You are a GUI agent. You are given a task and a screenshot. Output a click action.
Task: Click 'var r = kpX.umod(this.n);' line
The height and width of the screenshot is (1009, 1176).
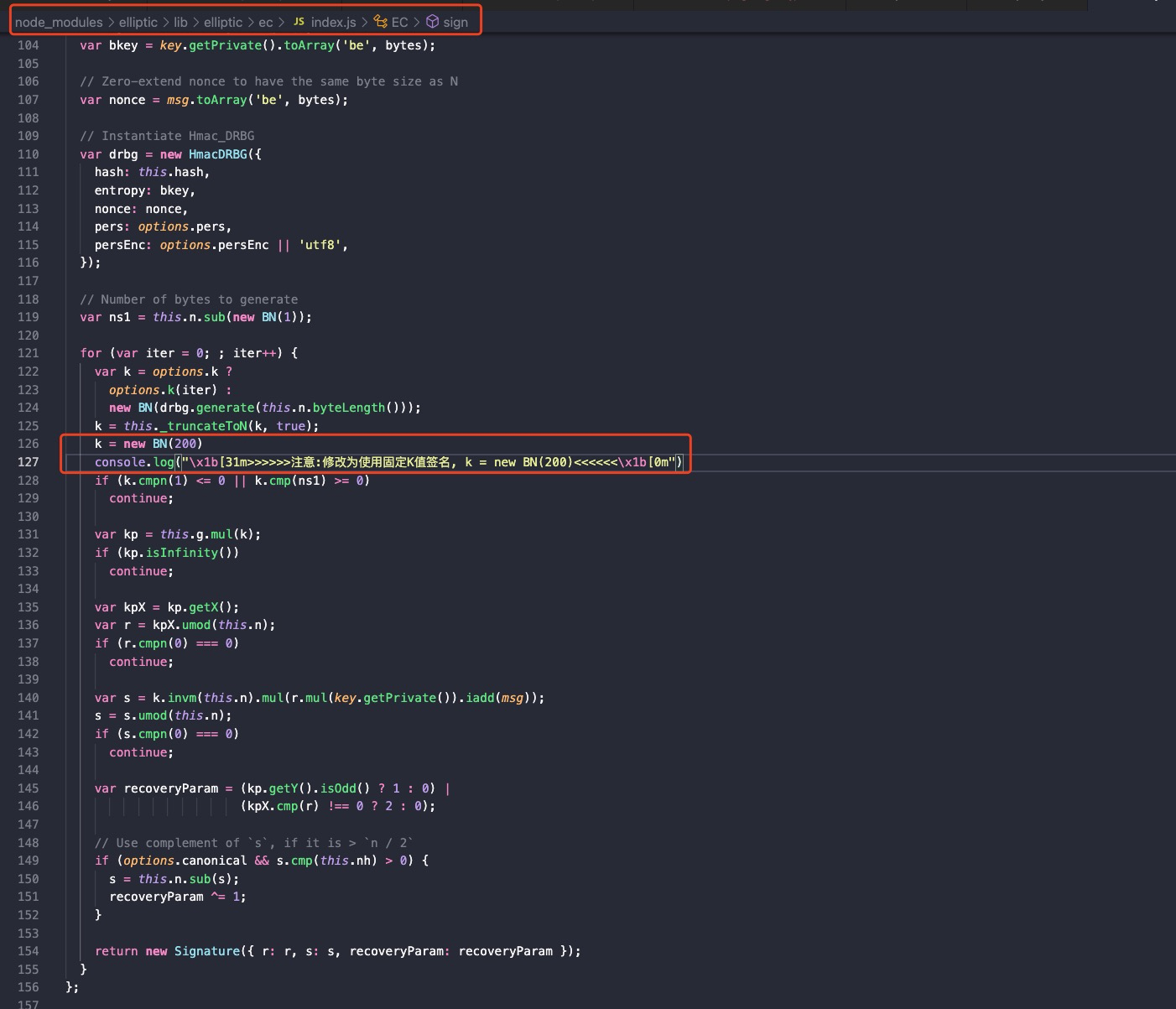click(x=185, y=625)
